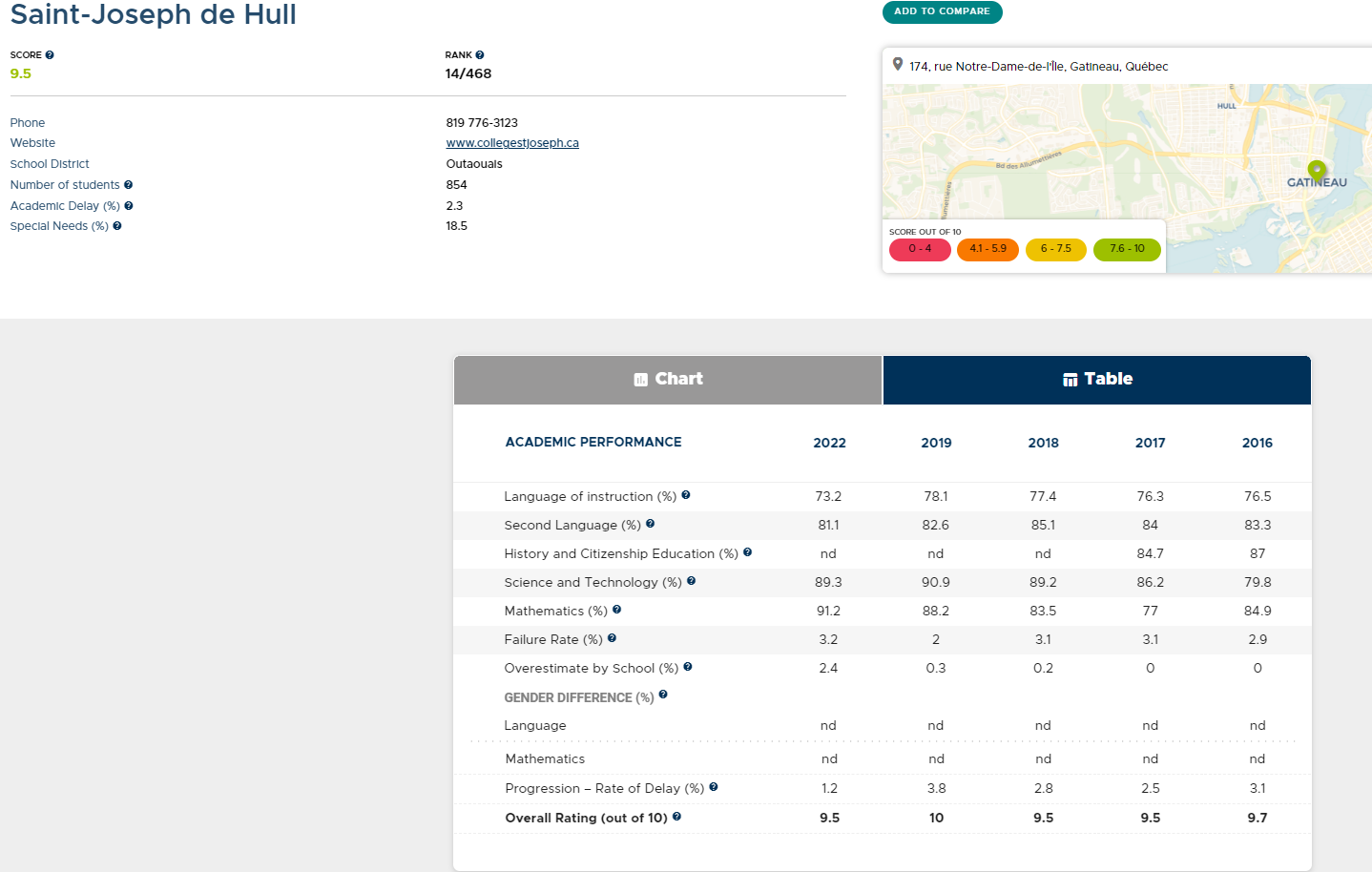Open the Special Needs help icon
The height and width of the screenshot is (872, 1372).
(x=117, y=226)
